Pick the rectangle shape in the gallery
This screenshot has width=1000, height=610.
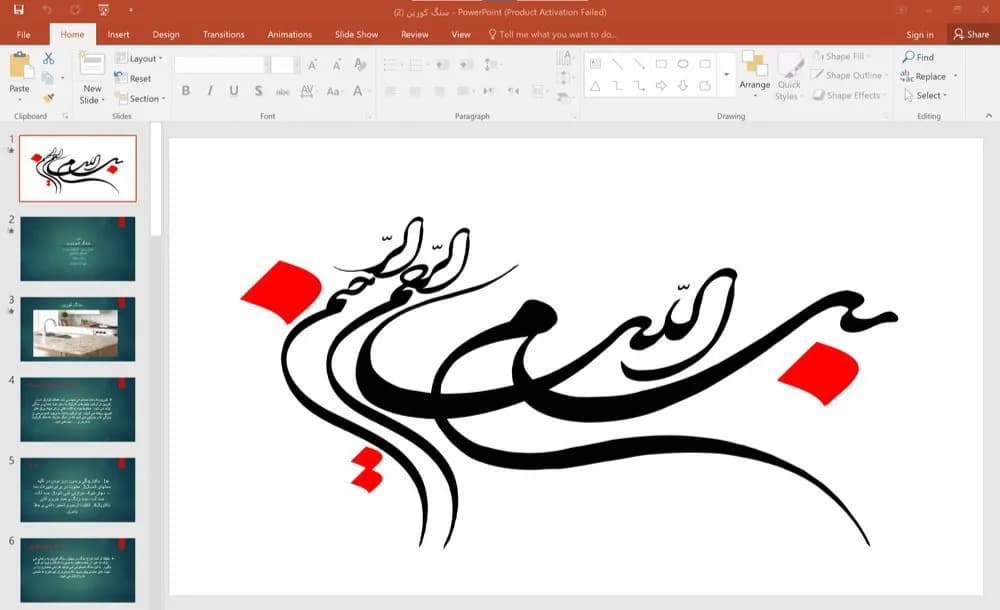coord(661,64)
